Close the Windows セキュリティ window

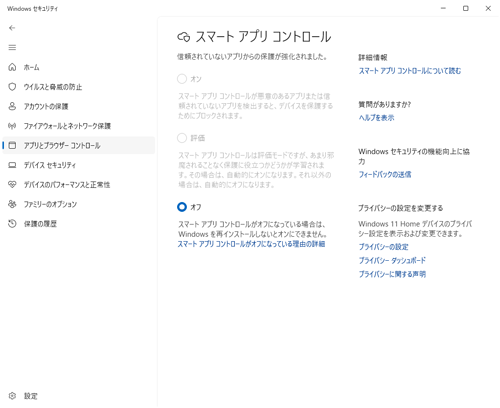click(x=488, y=8)
